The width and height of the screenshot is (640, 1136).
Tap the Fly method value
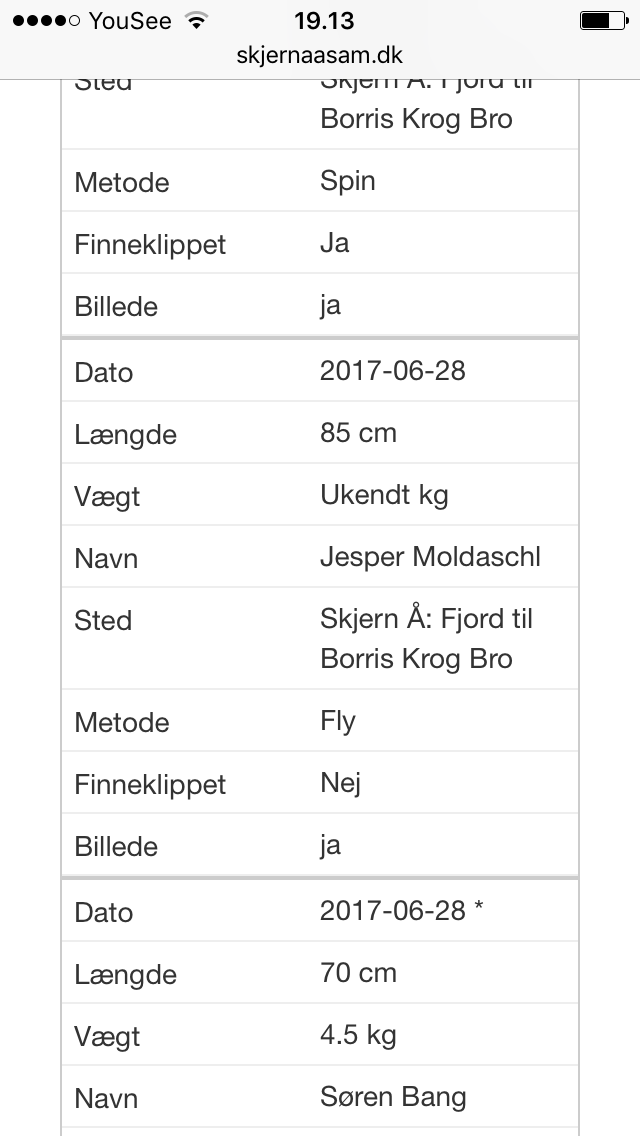(x=338, y=722)
